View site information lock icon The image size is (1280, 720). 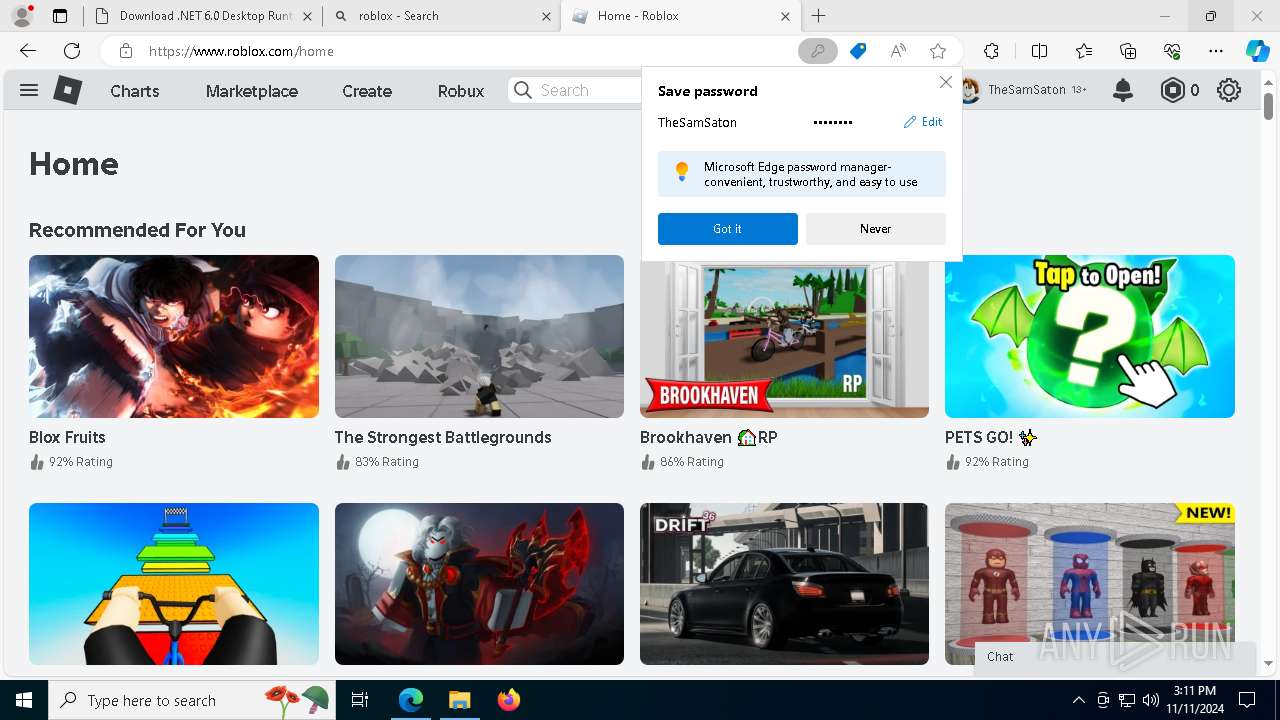(x=126, y=51)
